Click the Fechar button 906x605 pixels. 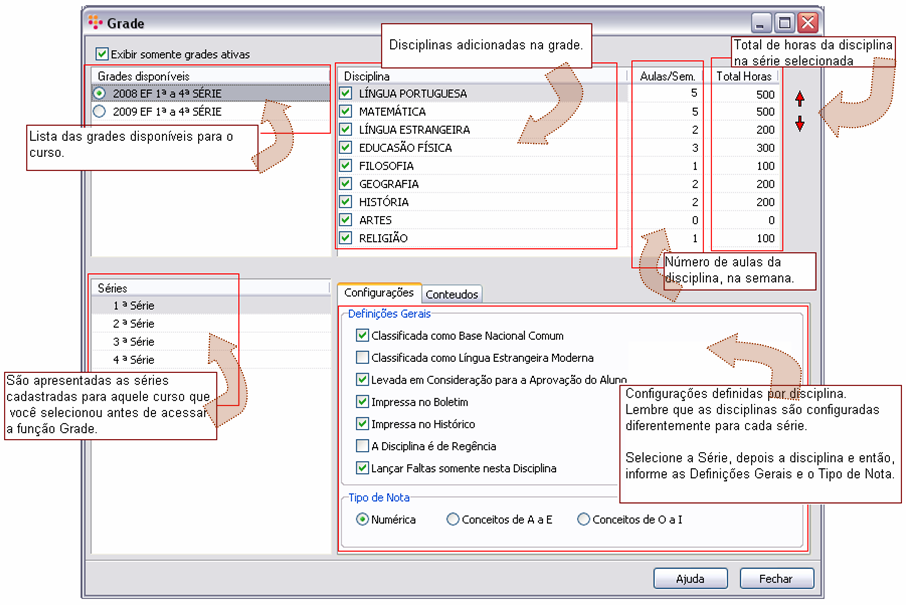pyautogui.click(x=776, y=578)
